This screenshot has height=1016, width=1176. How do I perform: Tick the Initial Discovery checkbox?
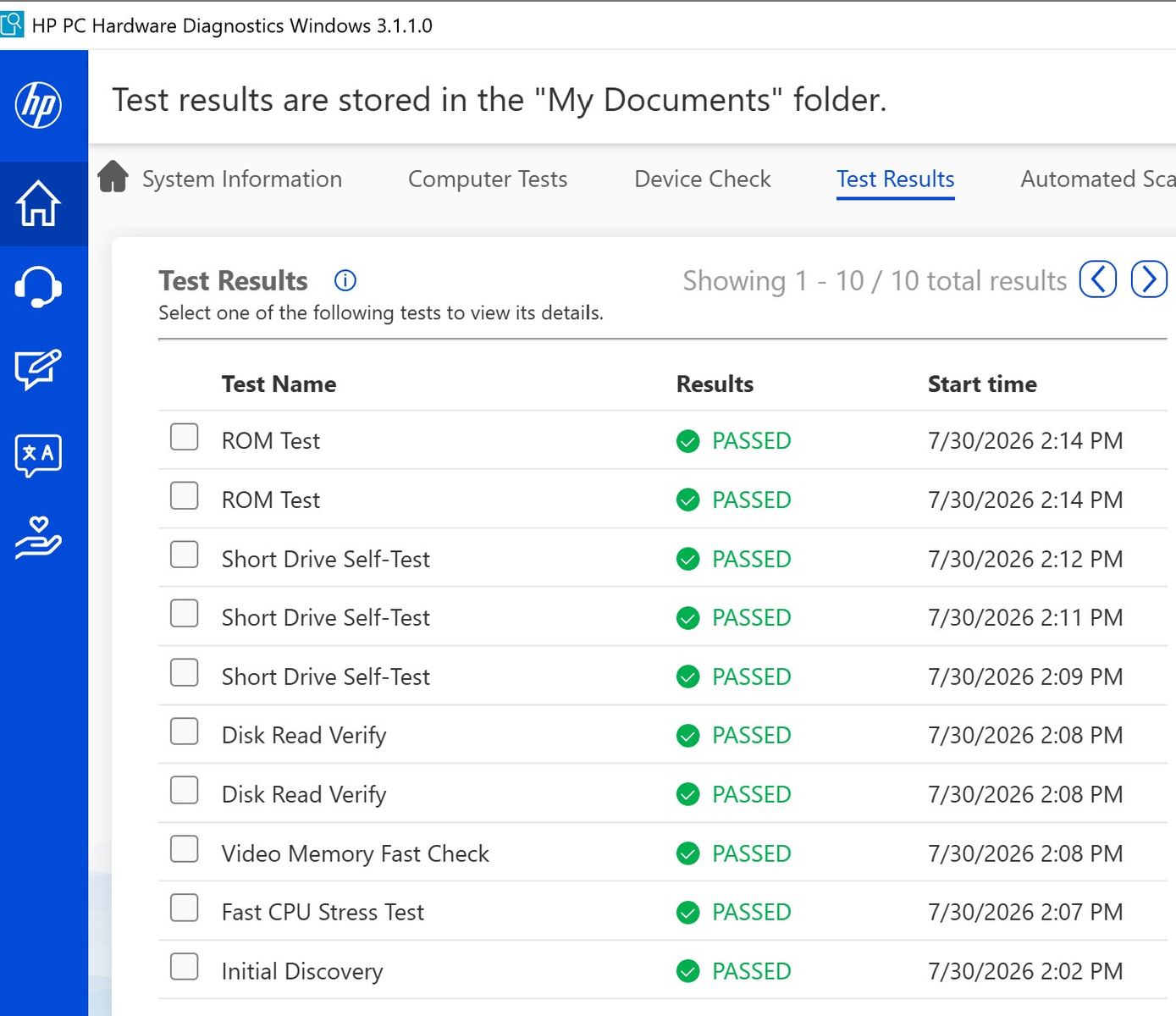185,967
